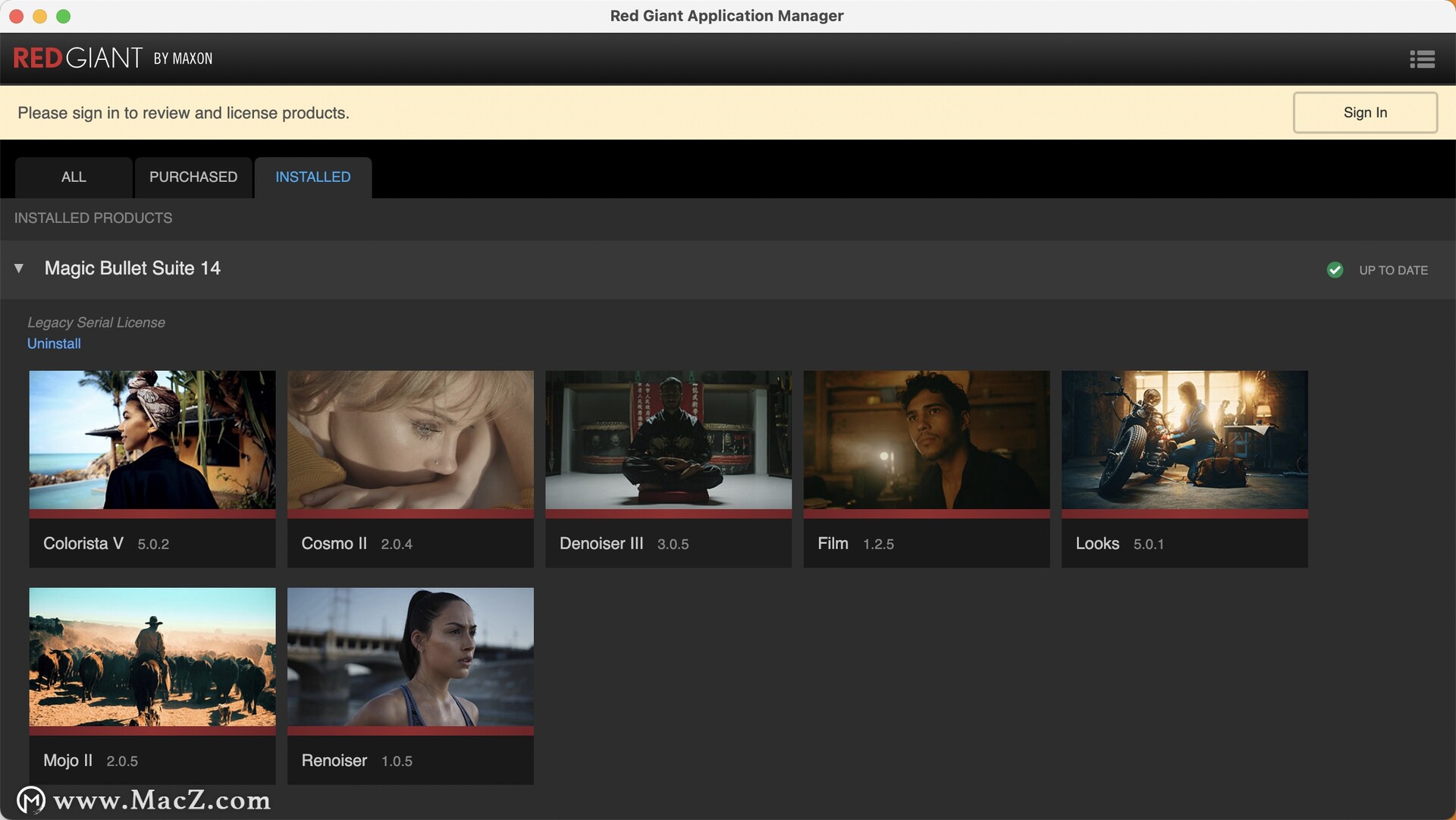Click the version number 1.0.5

(397, 762)
